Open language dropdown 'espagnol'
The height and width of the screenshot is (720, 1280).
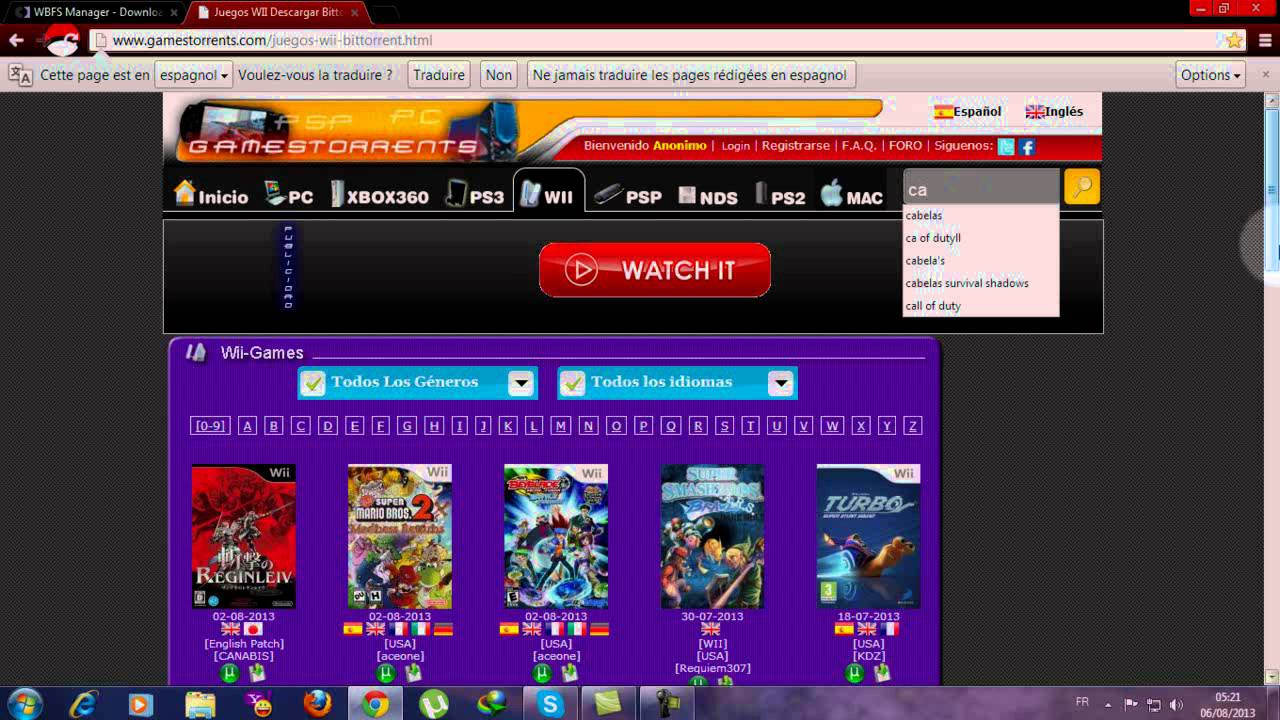click(x=194, y=75)
